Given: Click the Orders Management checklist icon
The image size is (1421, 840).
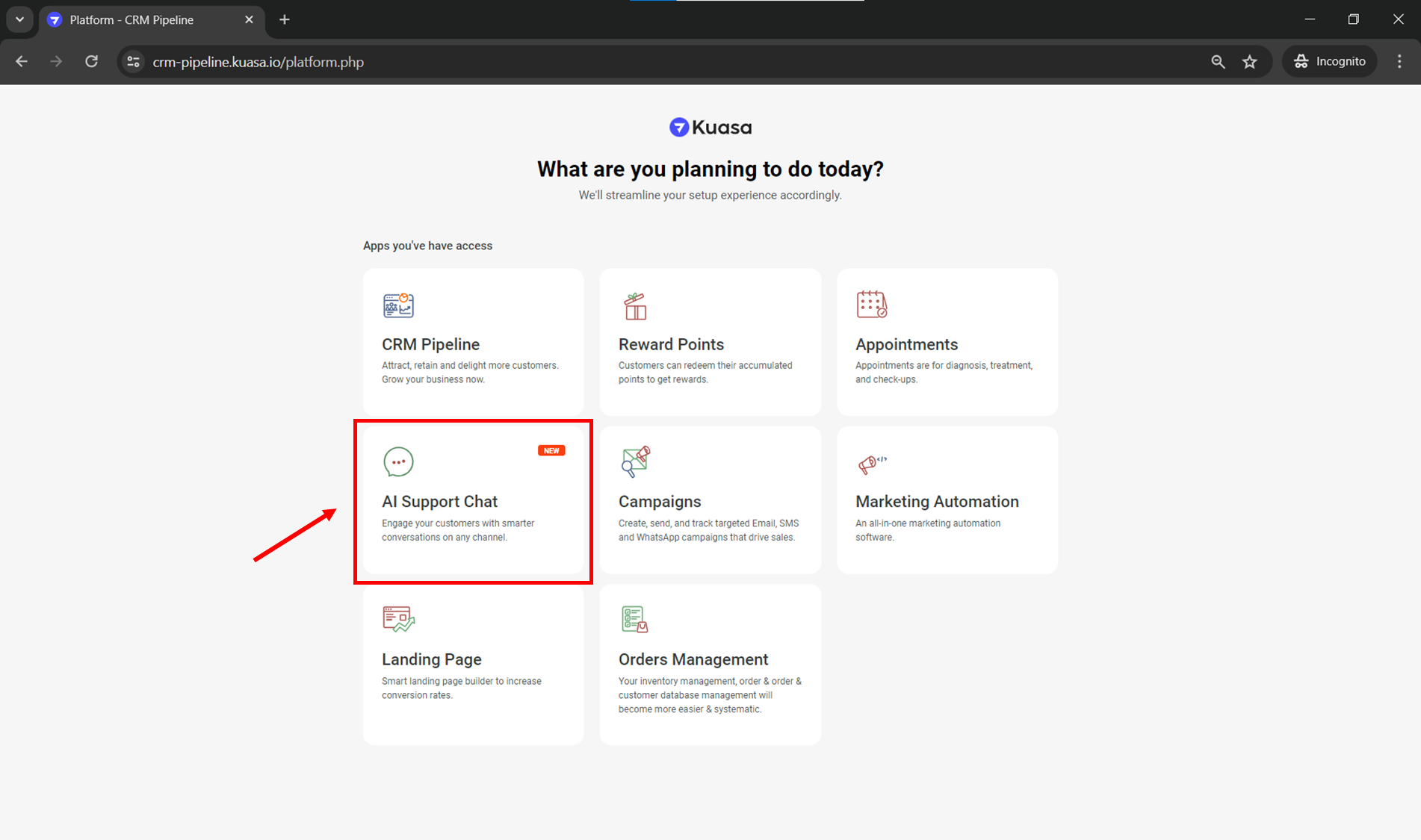Looking at the screenshot, I should coord(635,619).
